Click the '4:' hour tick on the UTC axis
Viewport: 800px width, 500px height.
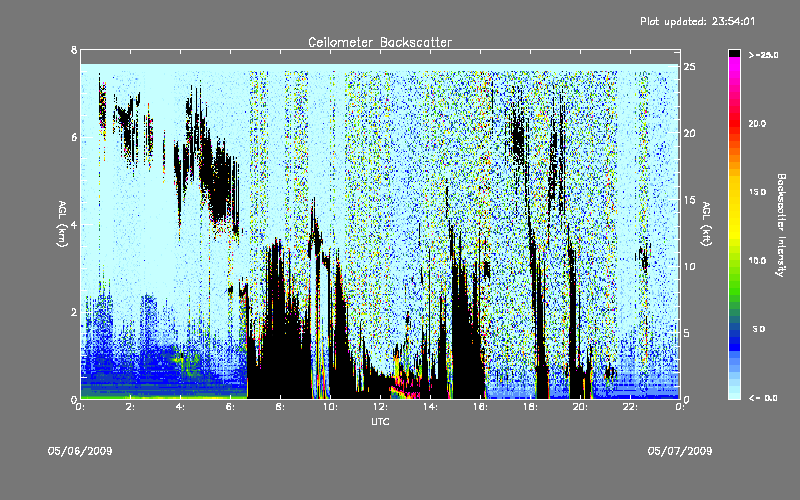(x=181, y=407)
